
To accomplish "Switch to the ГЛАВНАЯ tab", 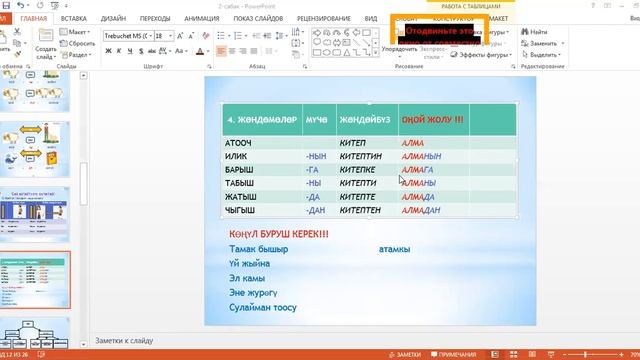I will (33, 18).
